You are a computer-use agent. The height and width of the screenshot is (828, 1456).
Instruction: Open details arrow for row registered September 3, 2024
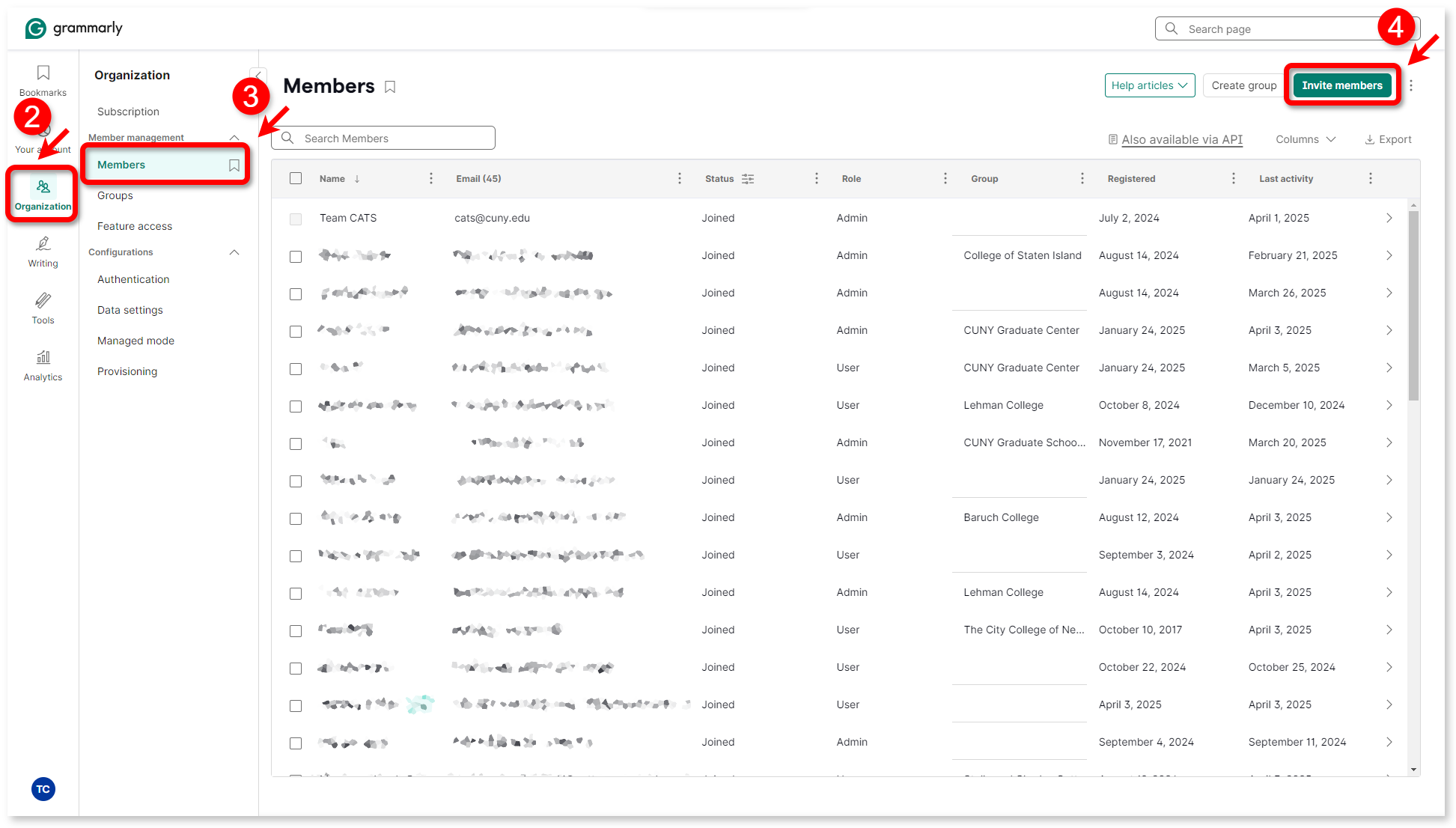coord(1389,555)
